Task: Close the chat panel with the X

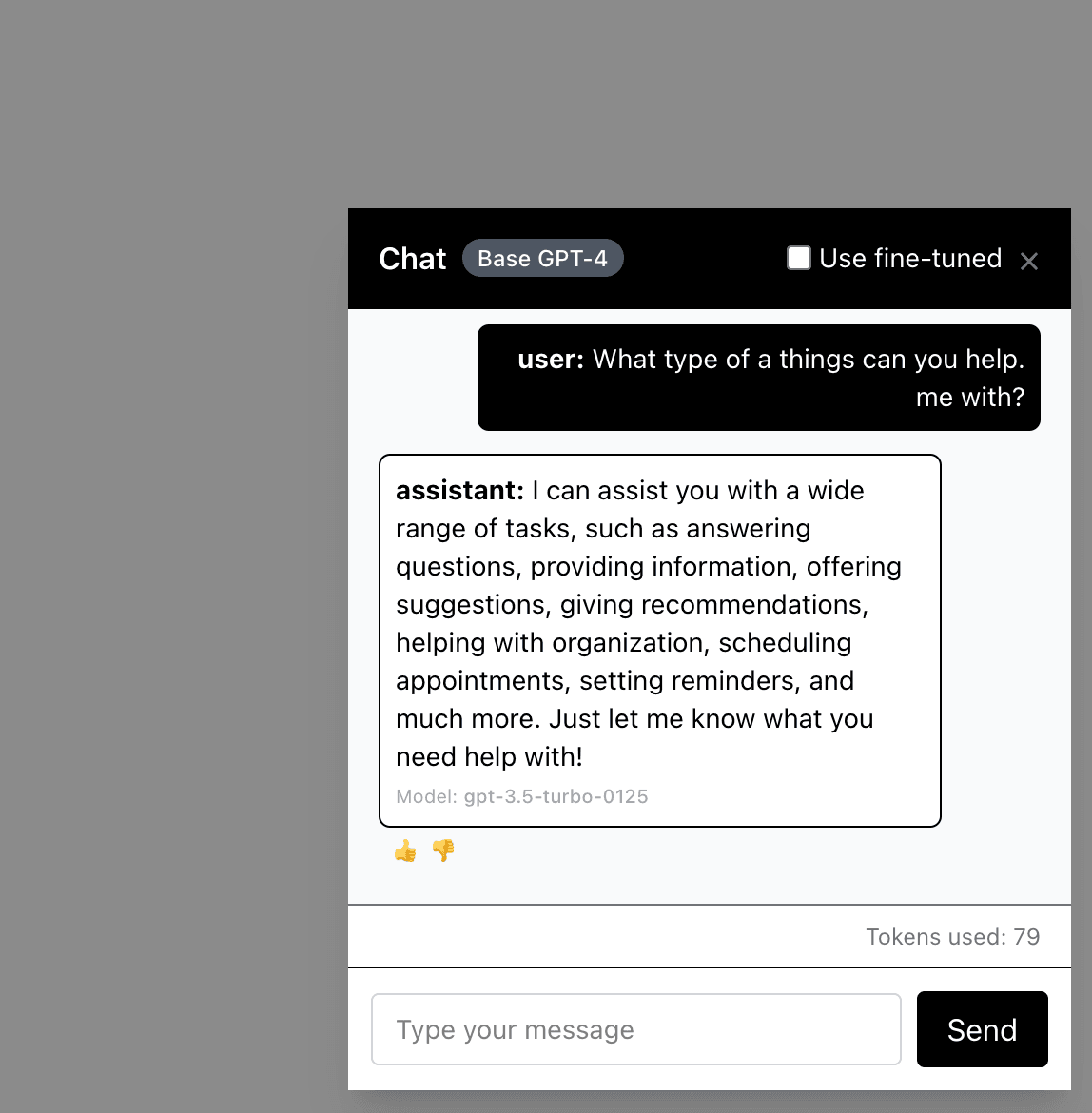Action: (x=1028, y=261)
